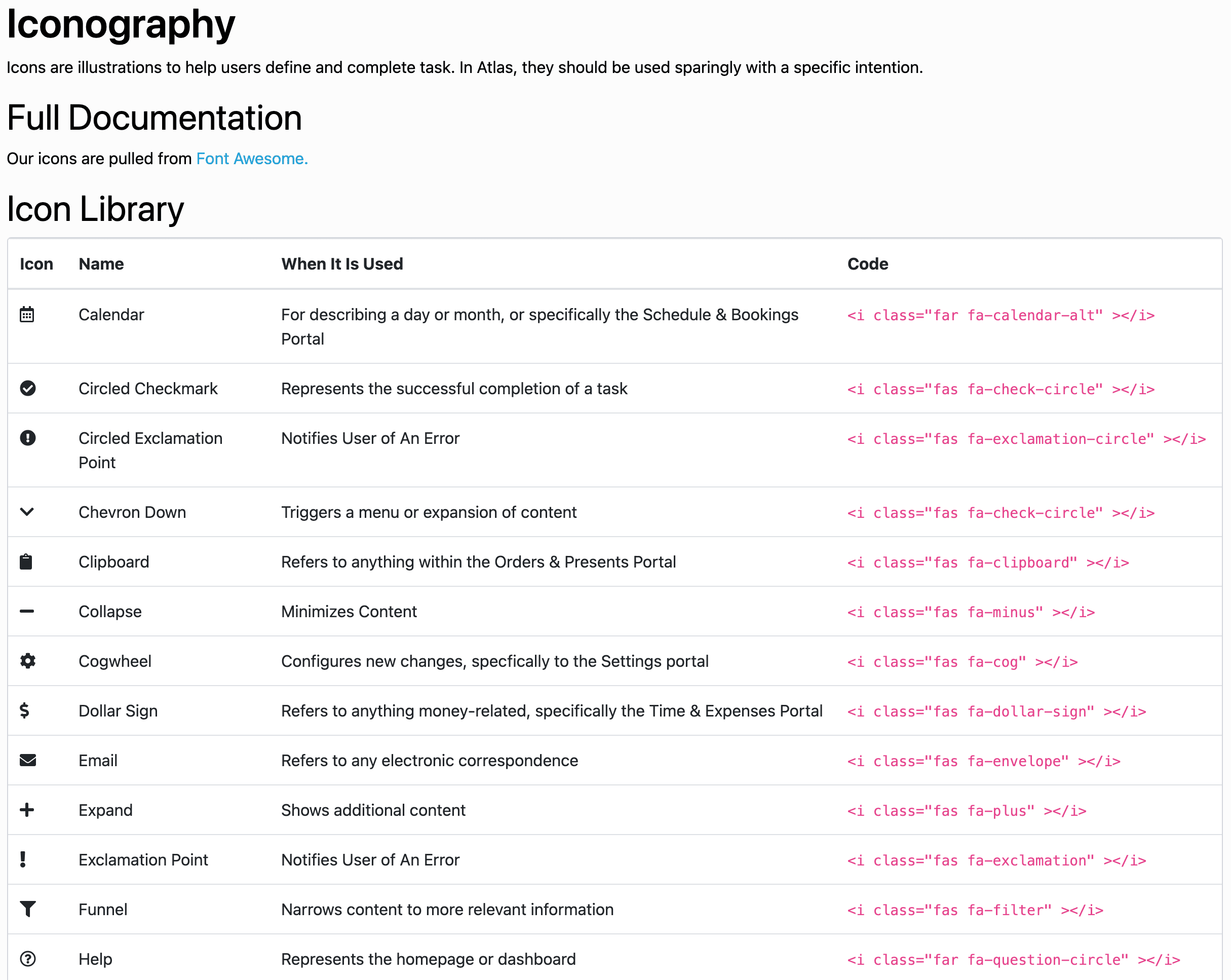Click the Settings portal description text
Image resolution: width=1231 pixels, height=980 pixels.
tap(495, 662)
